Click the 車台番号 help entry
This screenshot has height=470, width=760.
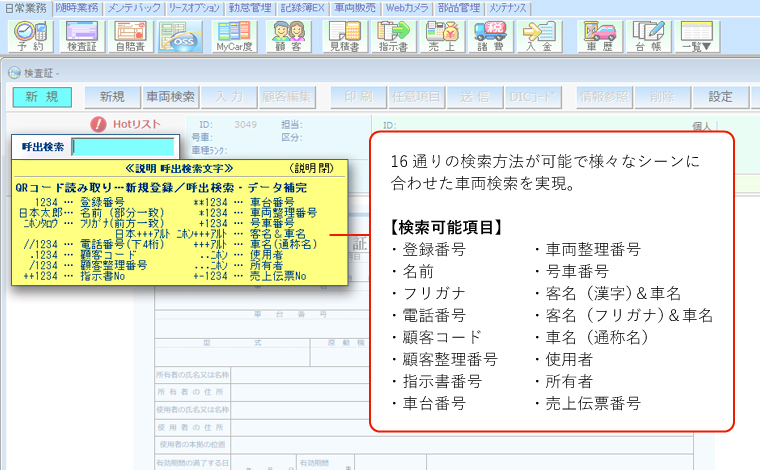coord(272,202)
